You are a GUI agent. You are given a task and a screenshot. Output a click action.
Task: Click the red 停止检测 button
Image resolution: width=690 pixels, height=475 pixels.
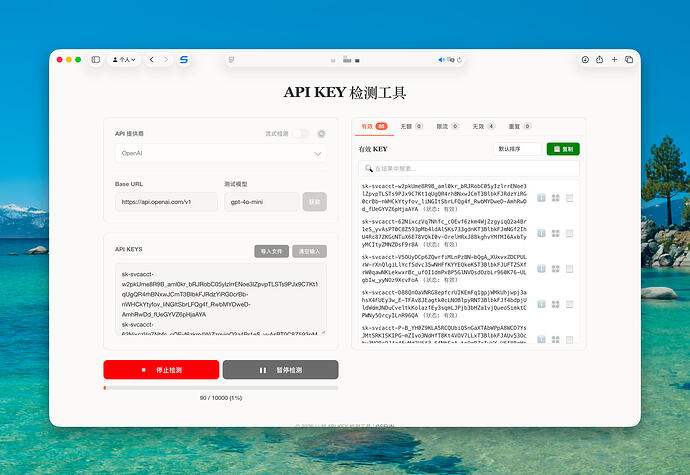tap(161, 370)
